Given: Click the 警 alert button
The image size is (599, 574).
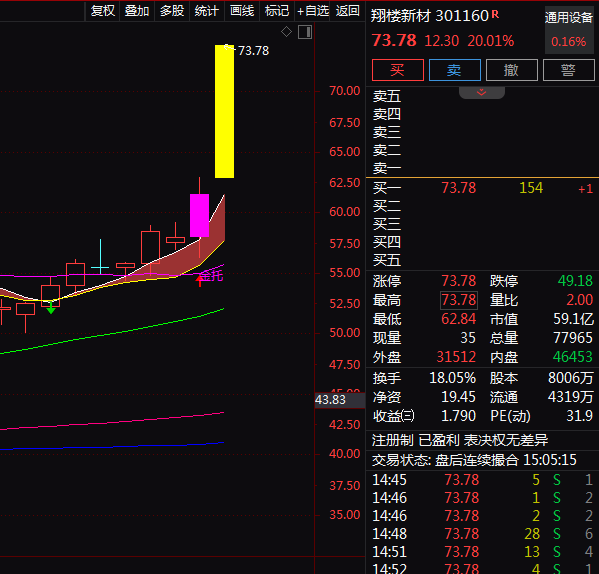Looking at the screenshot, I should (x=568, y=70).
